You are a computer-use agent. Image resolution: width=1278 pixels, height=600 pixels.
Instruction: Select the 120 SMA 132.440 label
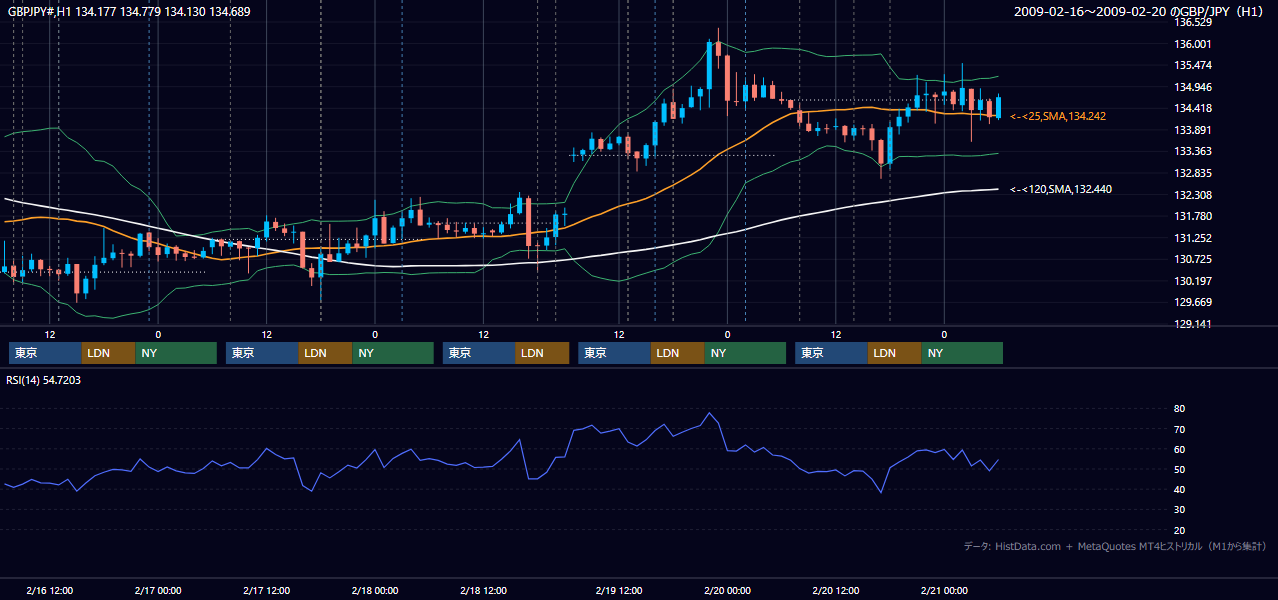[1061, 189]
